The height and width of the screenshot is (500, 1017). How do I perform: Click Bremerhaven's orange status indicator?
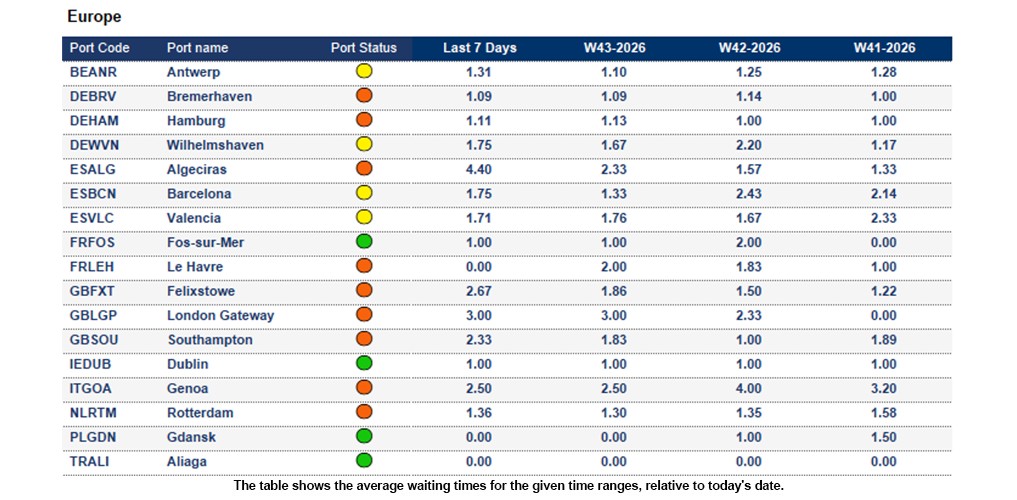coord(364,95)
